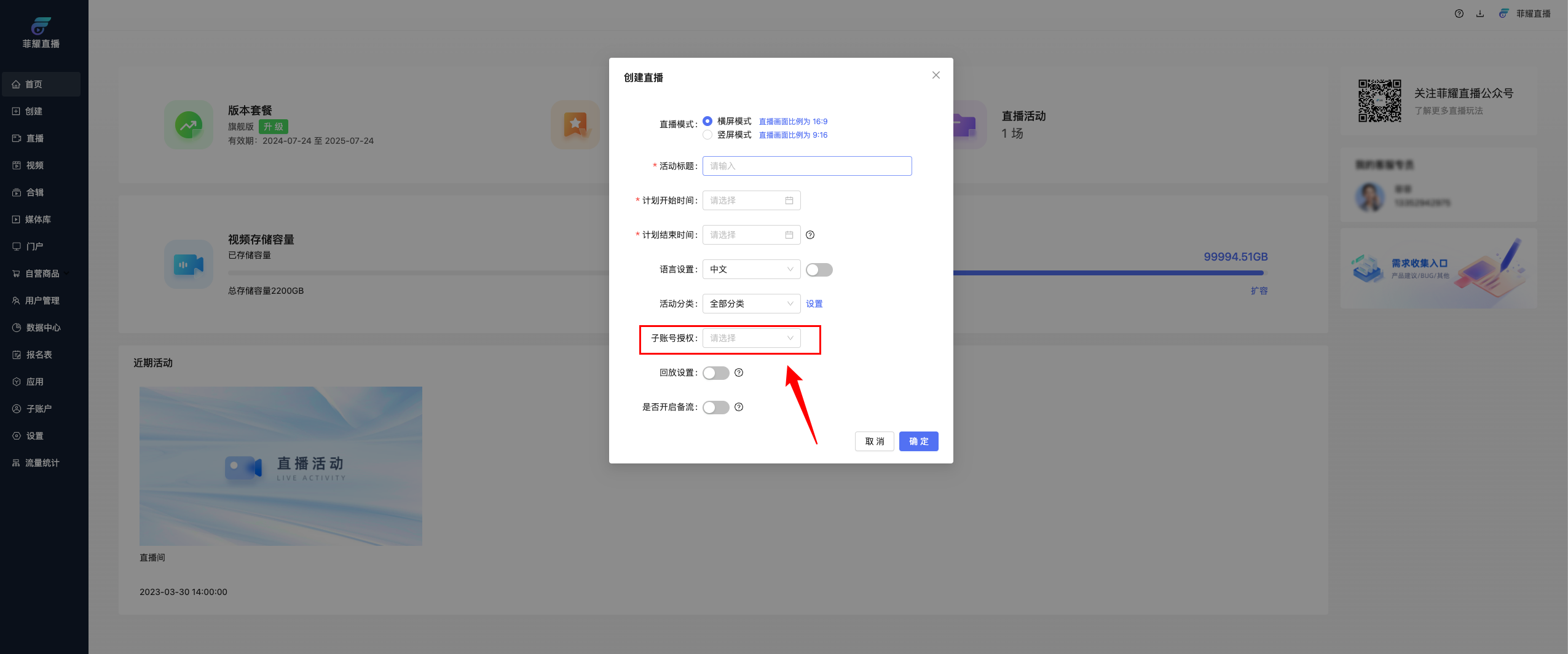Click the download icon in top header
The width and height of the screenshot is (1568, 654).
pyautogui.click(x=1480, y=14)
